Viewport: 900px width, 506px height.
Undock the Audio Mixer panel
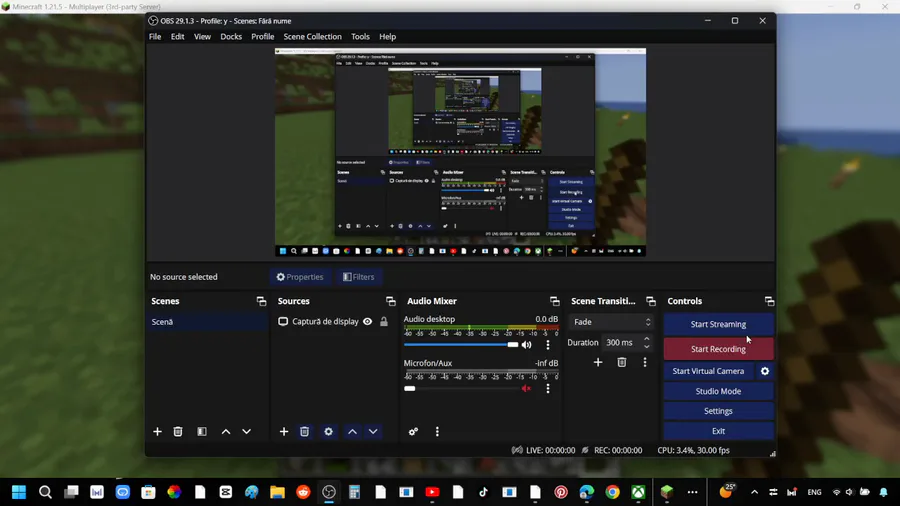(x=554, y=301)
